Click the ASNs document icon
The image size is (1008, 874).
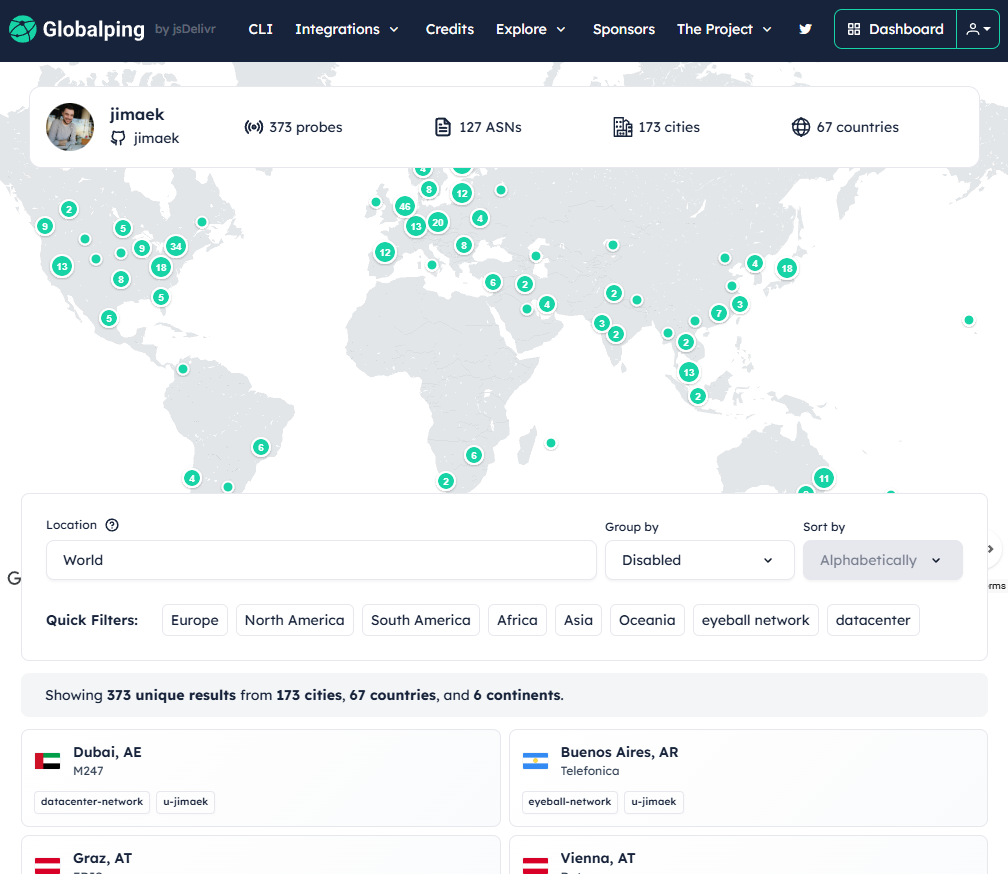443,127
